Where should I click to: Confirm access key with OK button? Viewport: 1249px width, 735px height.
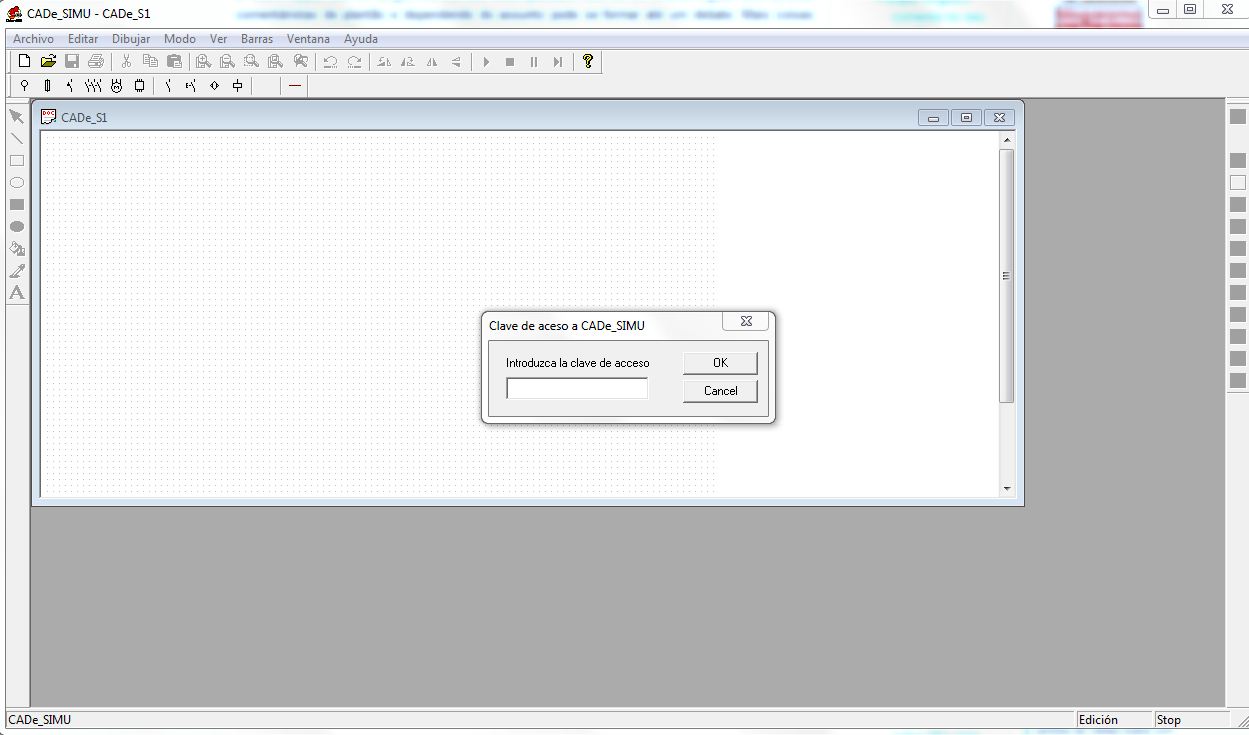coord(720,363)
